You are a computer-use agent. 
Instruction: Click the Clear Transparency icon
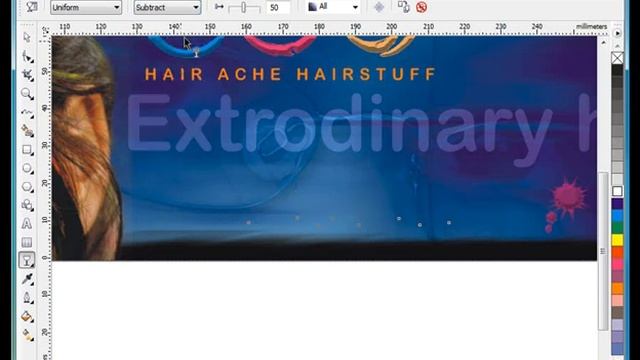[x=422, y=7]
